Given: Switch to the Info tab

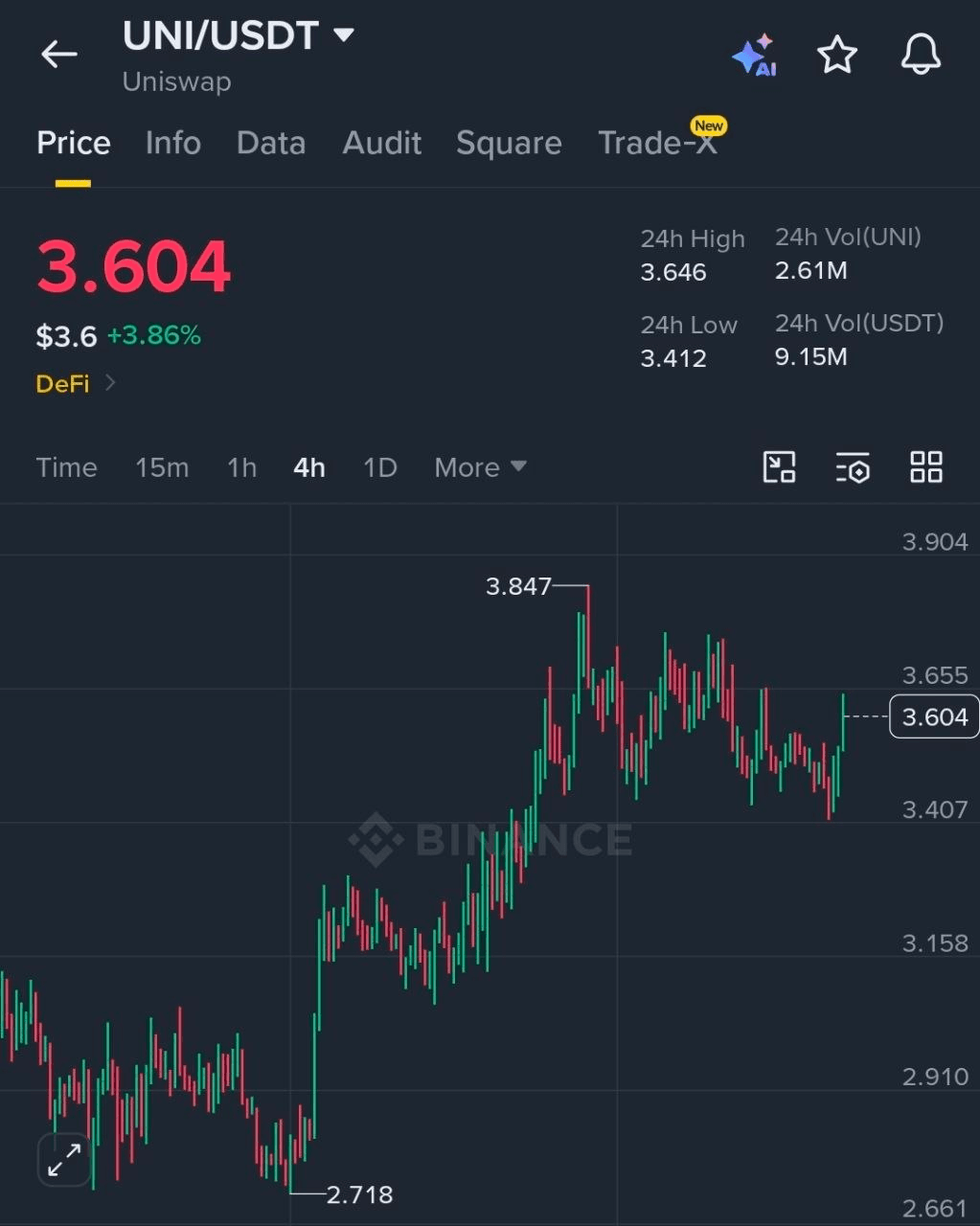Looking at the screenshot, I should click(x=173, y=143).
